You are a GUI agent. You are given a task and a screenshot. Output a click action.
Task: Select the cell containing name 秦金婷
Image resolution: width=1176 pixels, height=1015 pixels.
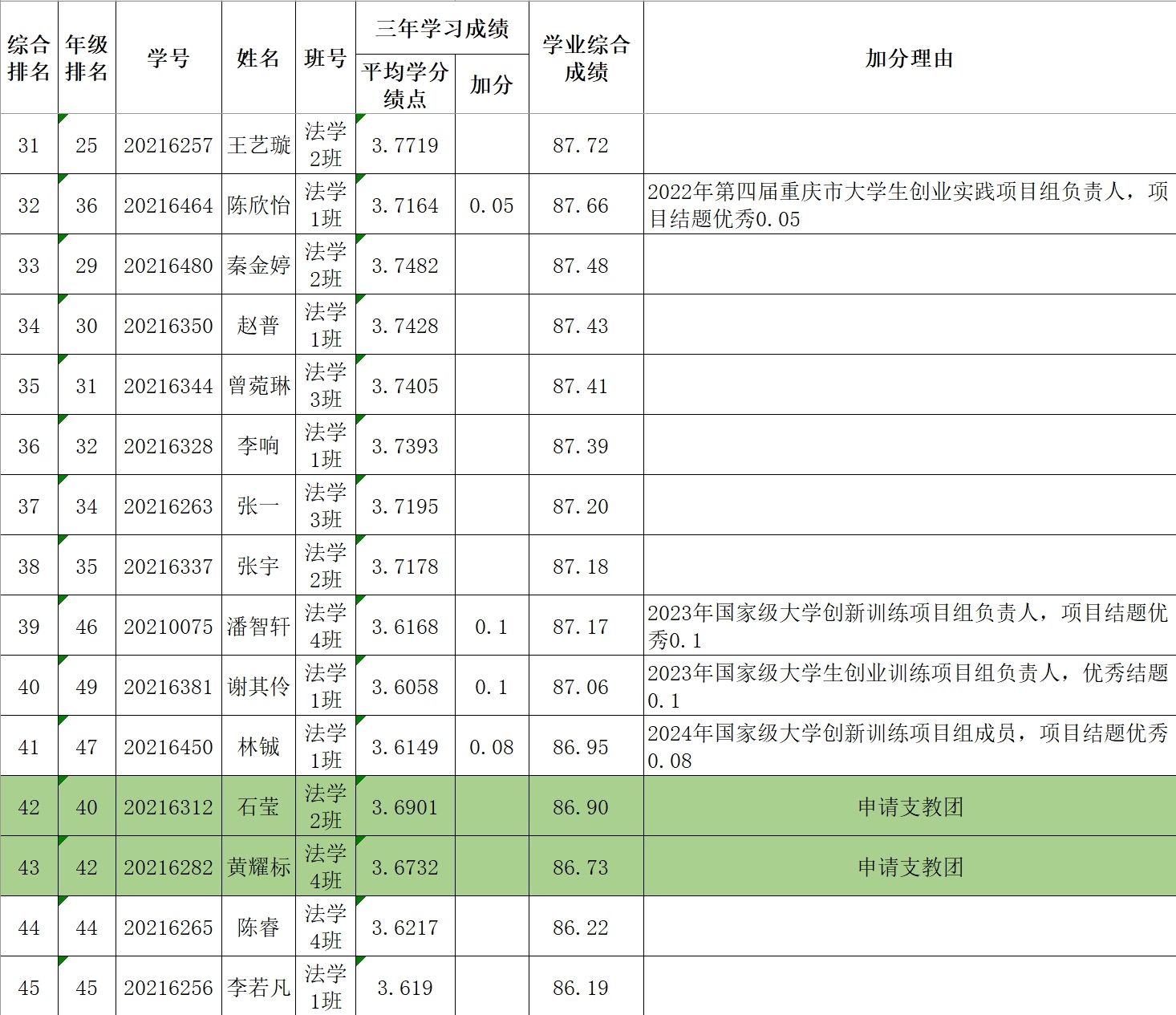(x=258, y=266)
